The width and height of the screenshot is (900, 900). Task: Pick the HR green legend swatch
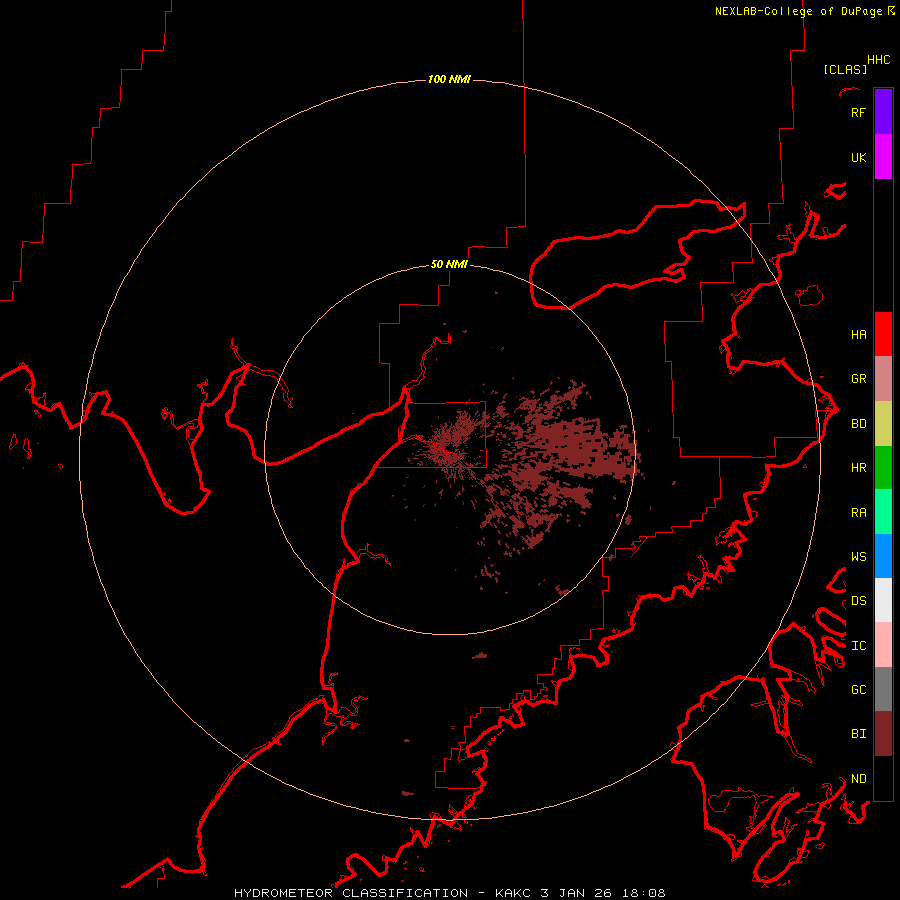pos(883,468)
